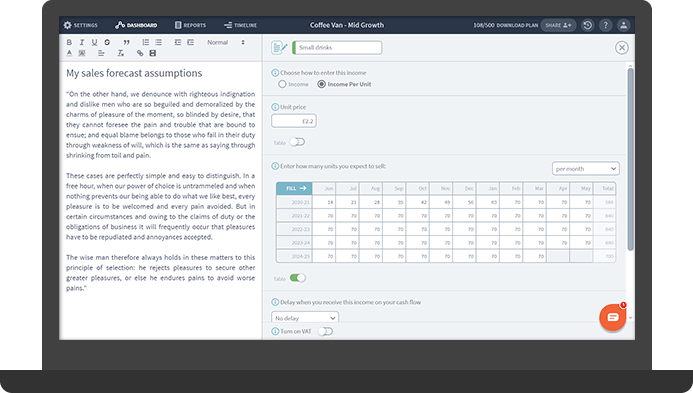Select the Income radio option
693x393 pixels.
(x=282, y=84)
